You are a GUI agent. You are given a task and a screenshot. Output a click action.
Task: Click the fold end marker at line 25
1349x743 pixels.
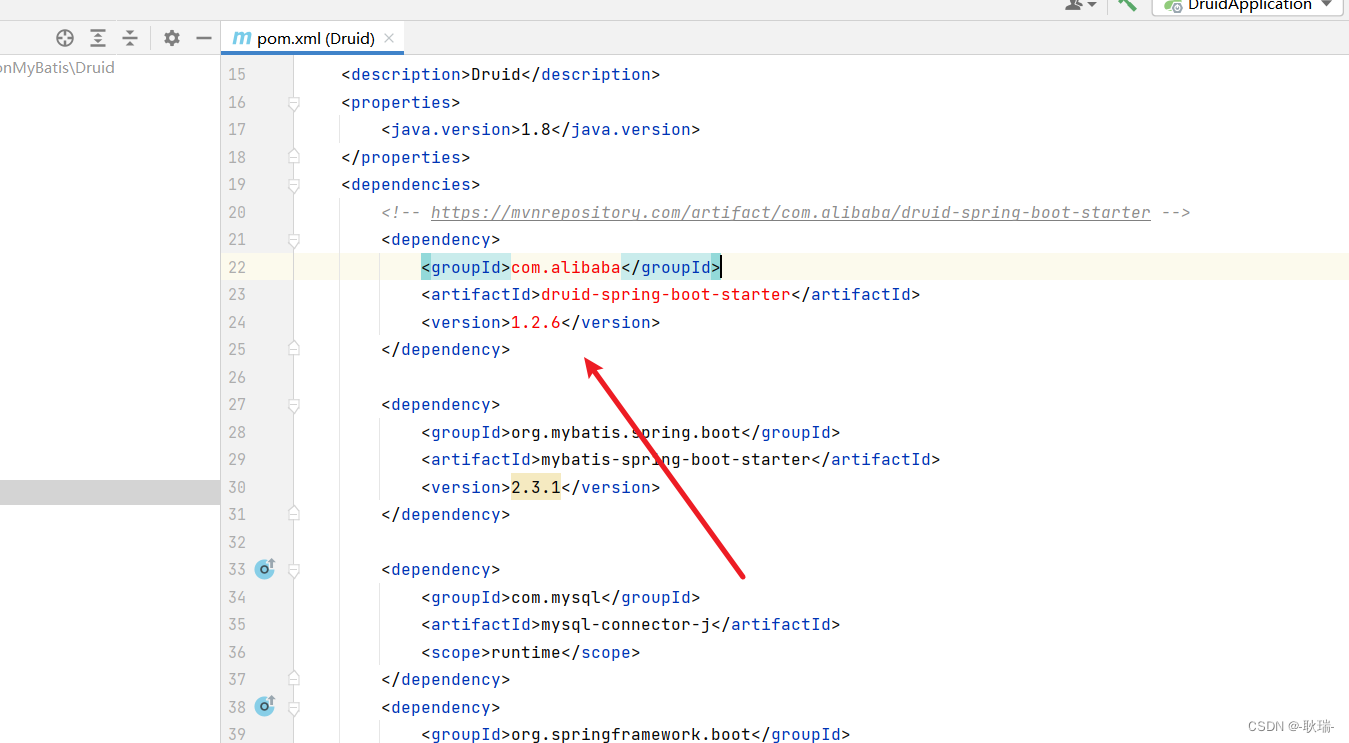click(x=294, y=349)
